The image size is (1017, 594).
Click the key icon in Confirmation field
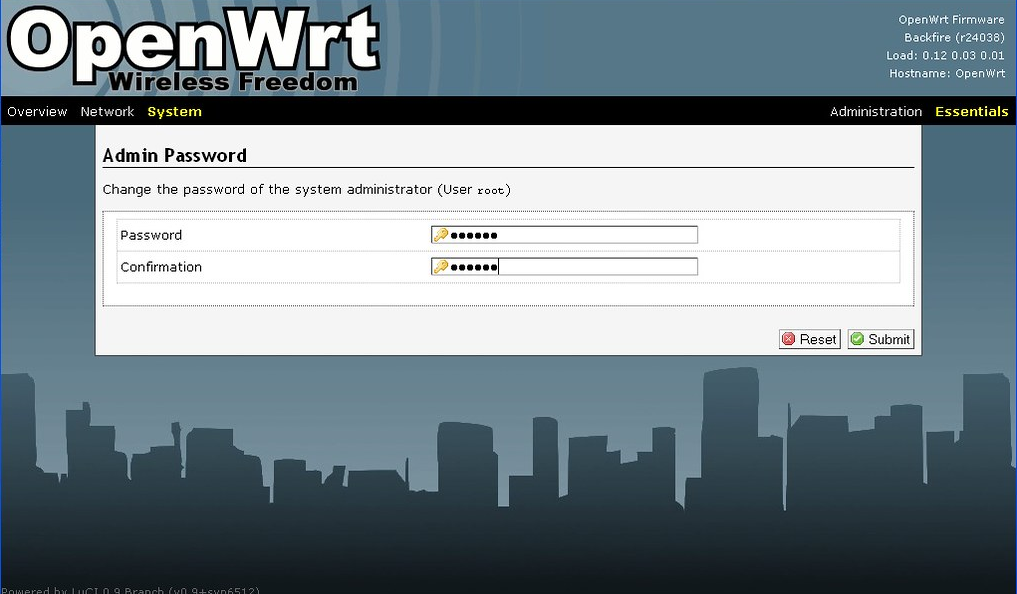(x=441, y=267)
